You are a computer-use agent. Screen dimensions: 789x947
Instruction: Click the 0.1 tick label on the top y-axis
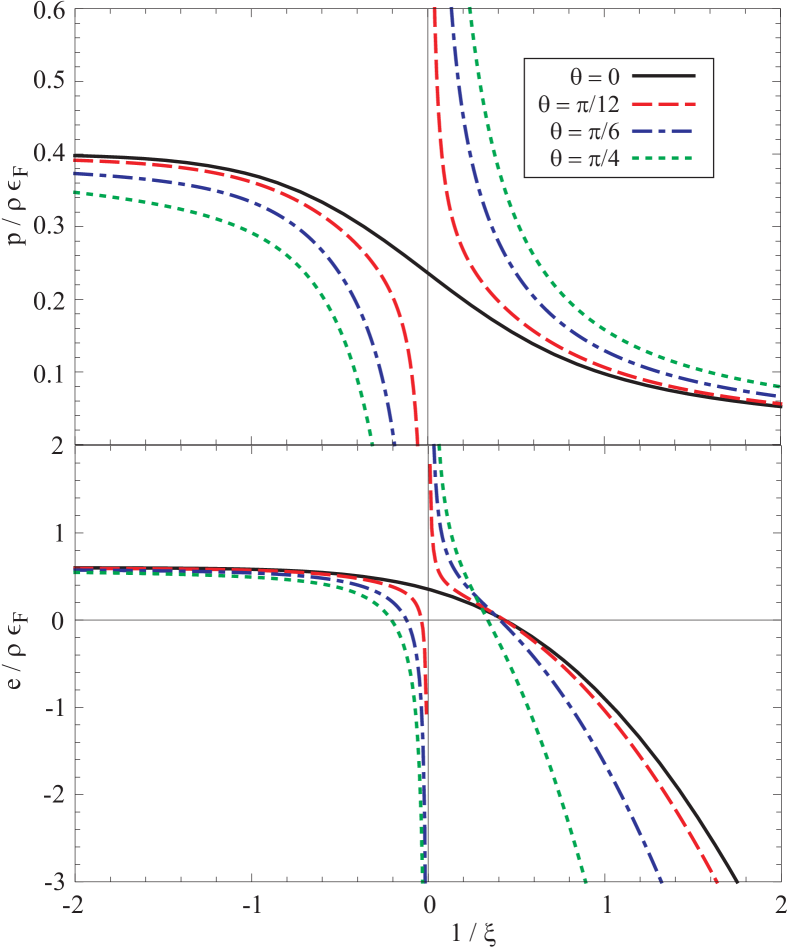point(49,373)
